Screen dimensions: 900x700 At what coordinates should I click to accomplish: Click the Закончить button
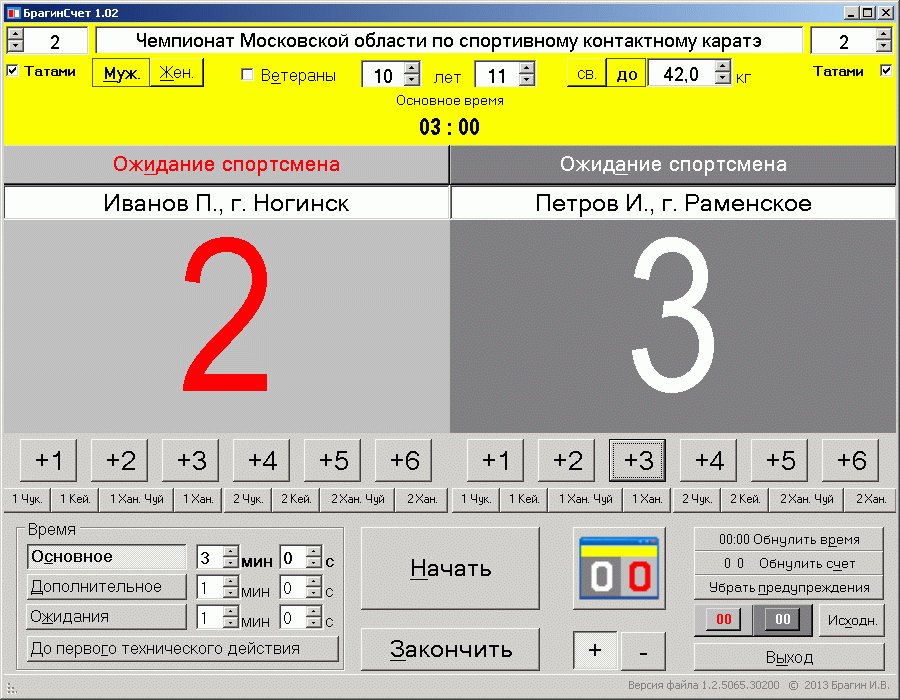coord(451,650)
